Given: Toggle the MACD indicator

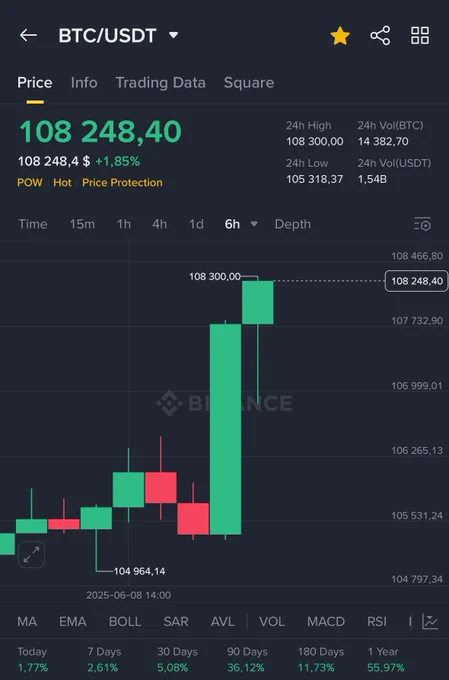Looking at the screenshot, I should coord(326,621).
